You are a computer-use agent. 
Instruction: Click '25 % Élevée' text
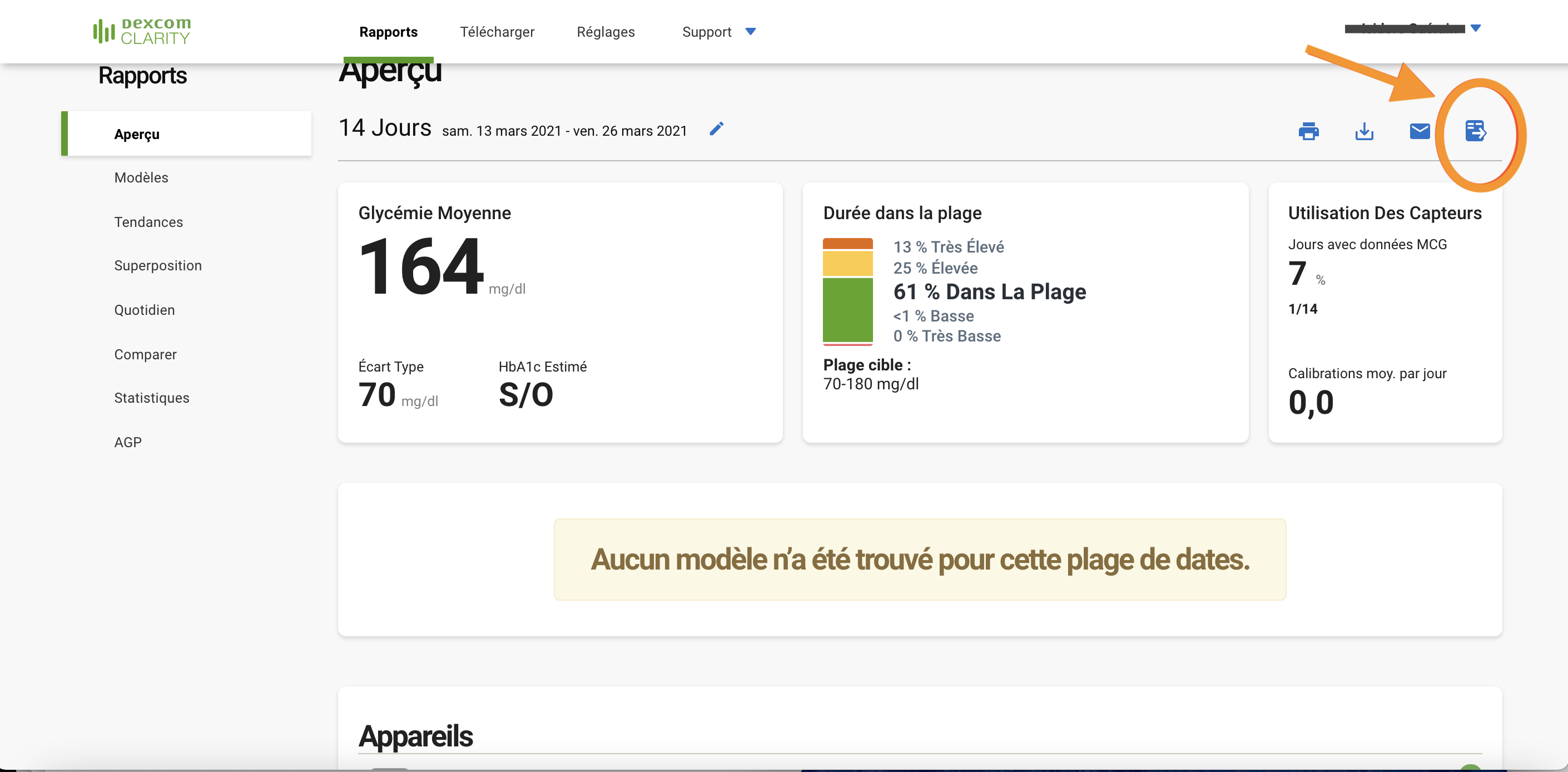(935, 268)
